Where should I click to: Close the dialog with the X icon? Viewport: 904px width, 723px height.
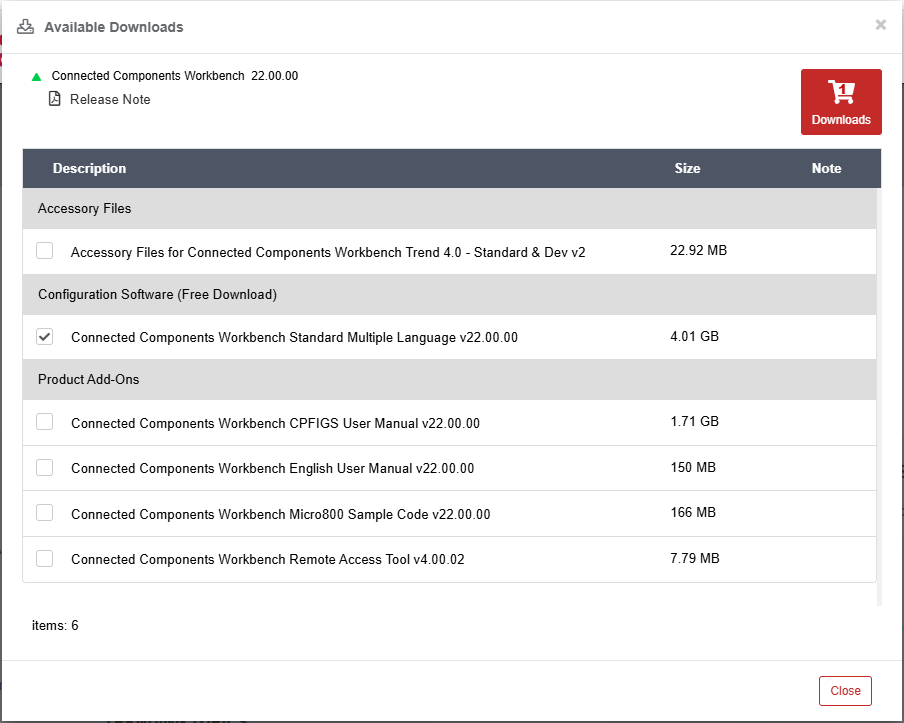(880, 25)
